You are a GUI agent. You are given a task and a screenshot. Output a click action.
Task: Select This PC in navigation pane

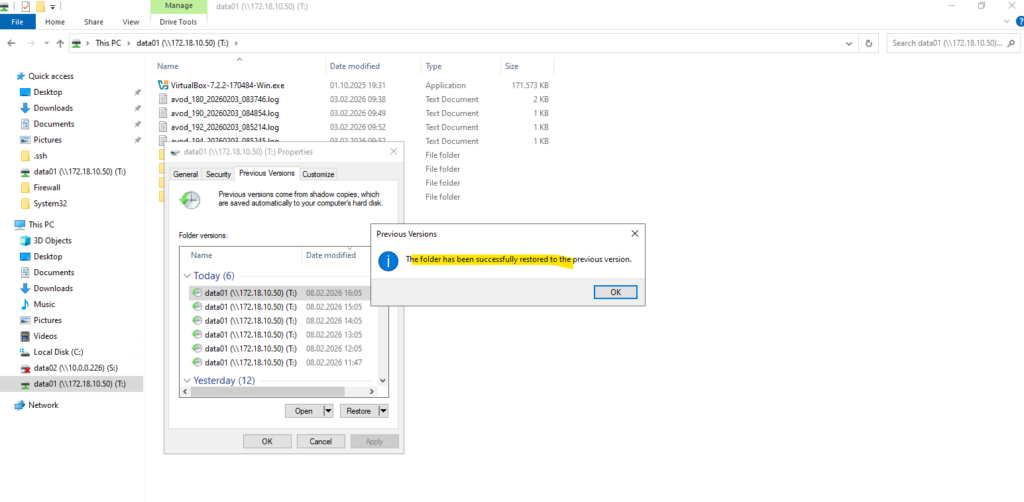tap(41, 224)
